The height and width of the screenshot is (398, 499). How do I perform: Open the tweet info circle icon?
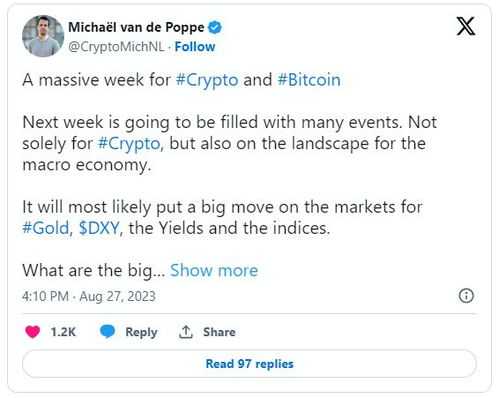pyautogui.click(x=466, y=296)
